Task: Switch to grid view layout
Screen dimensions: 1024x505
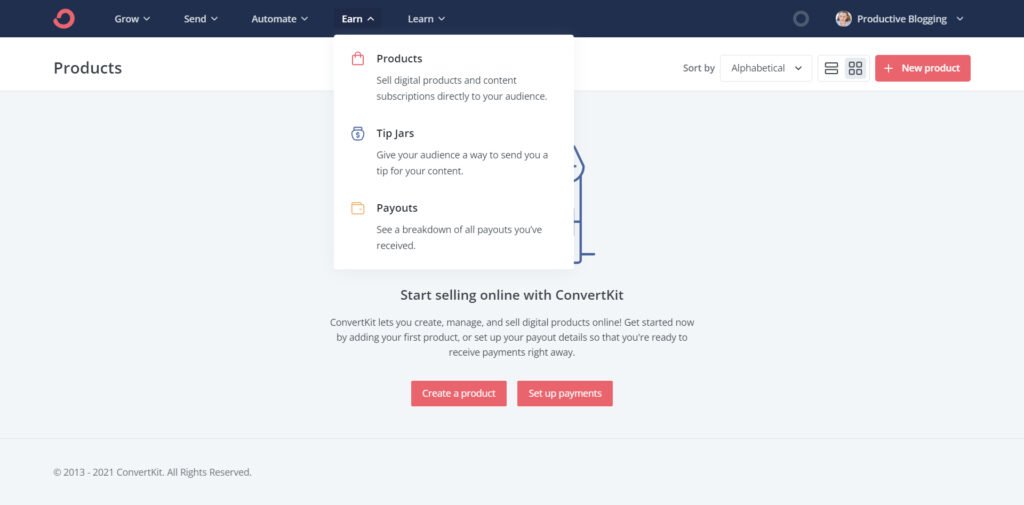Action: coord(856,68)
